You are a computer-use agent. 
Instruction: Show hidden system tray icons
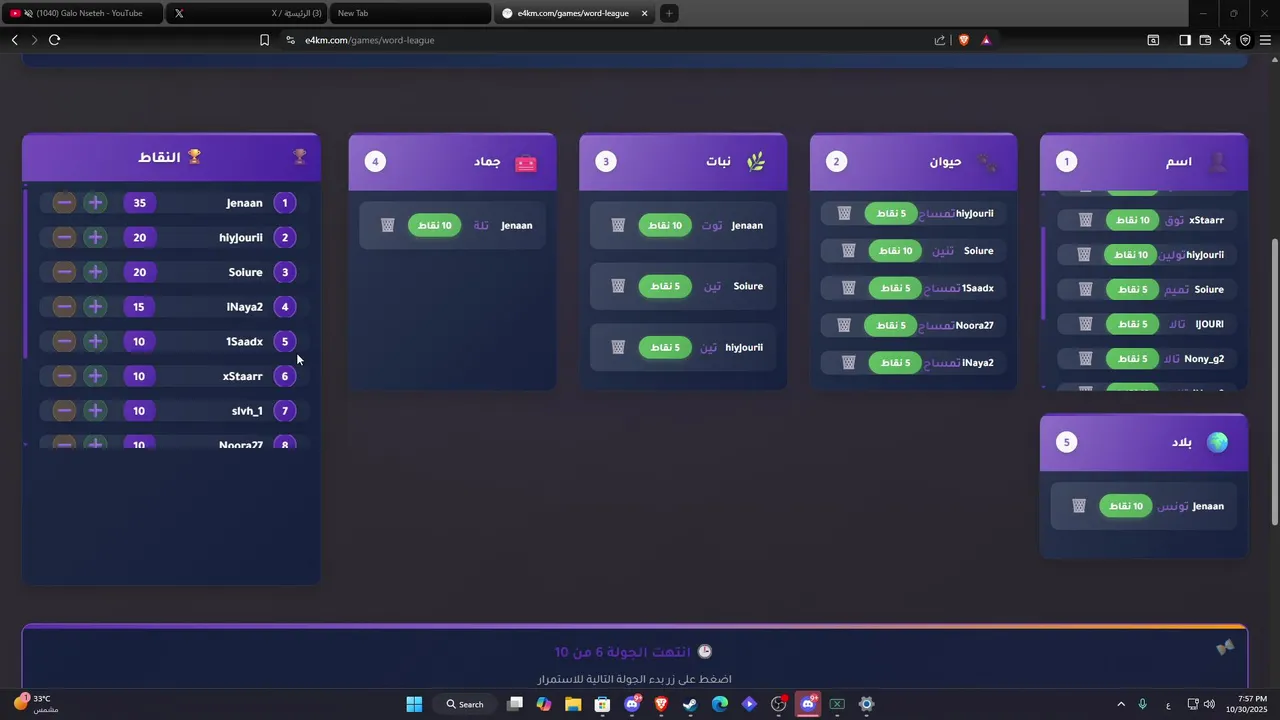coord(1121,704)
